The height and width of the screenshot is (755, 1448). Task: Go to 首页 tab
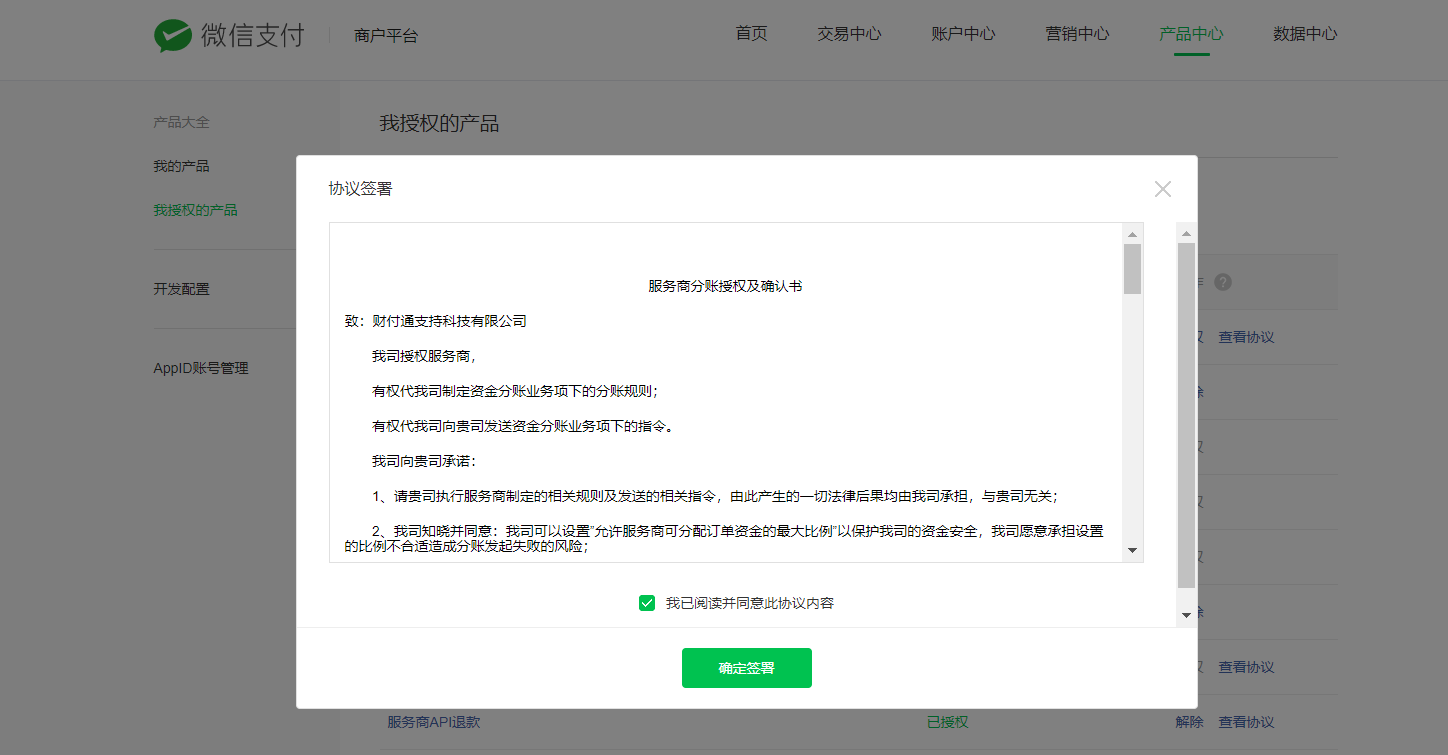(751, 34)
